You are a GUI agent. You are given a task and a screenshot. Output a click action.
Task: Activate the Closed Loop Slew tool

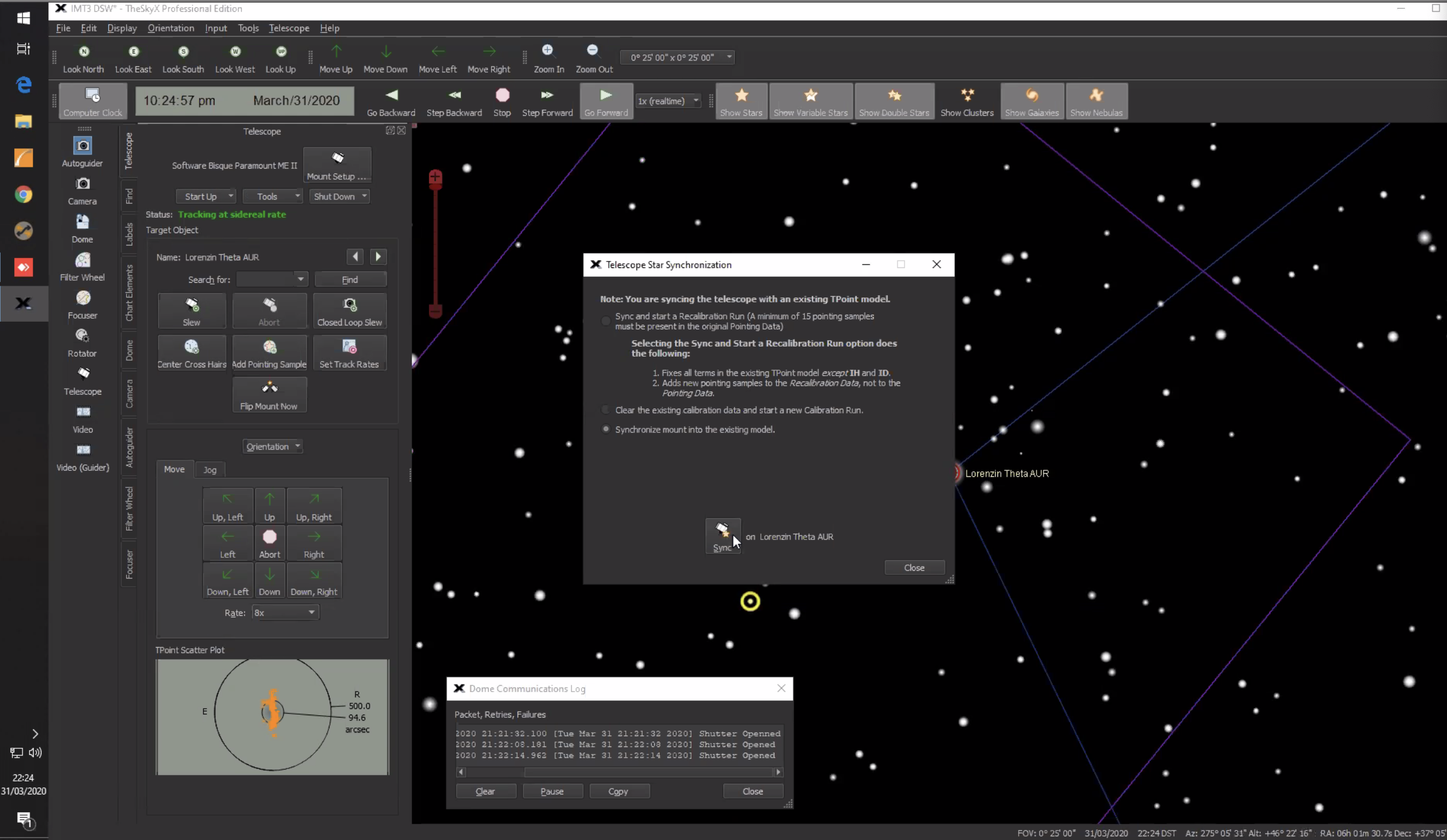349,311
